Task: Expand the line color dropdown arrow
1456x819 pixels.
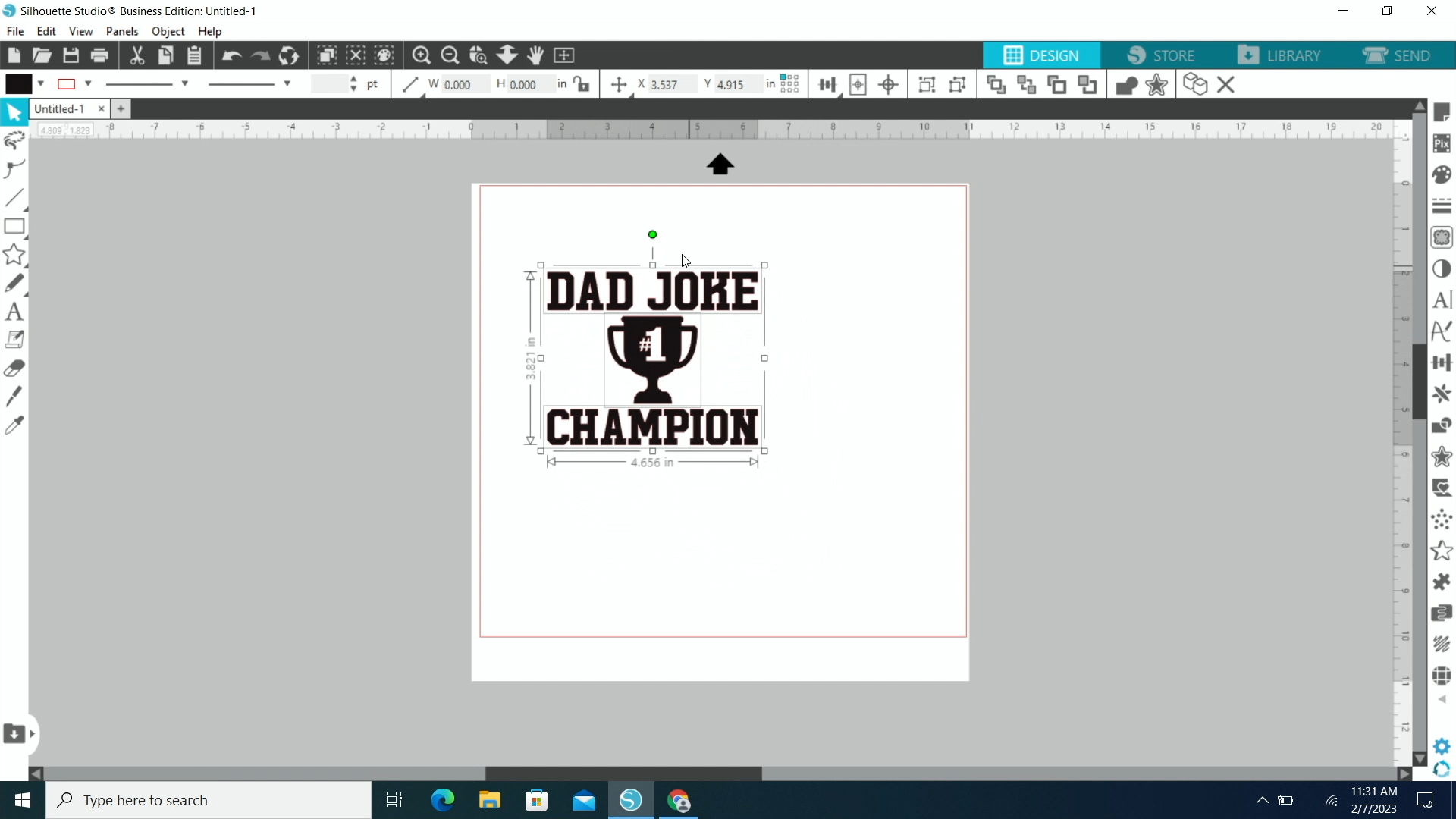Action: [x=89, y=84]
